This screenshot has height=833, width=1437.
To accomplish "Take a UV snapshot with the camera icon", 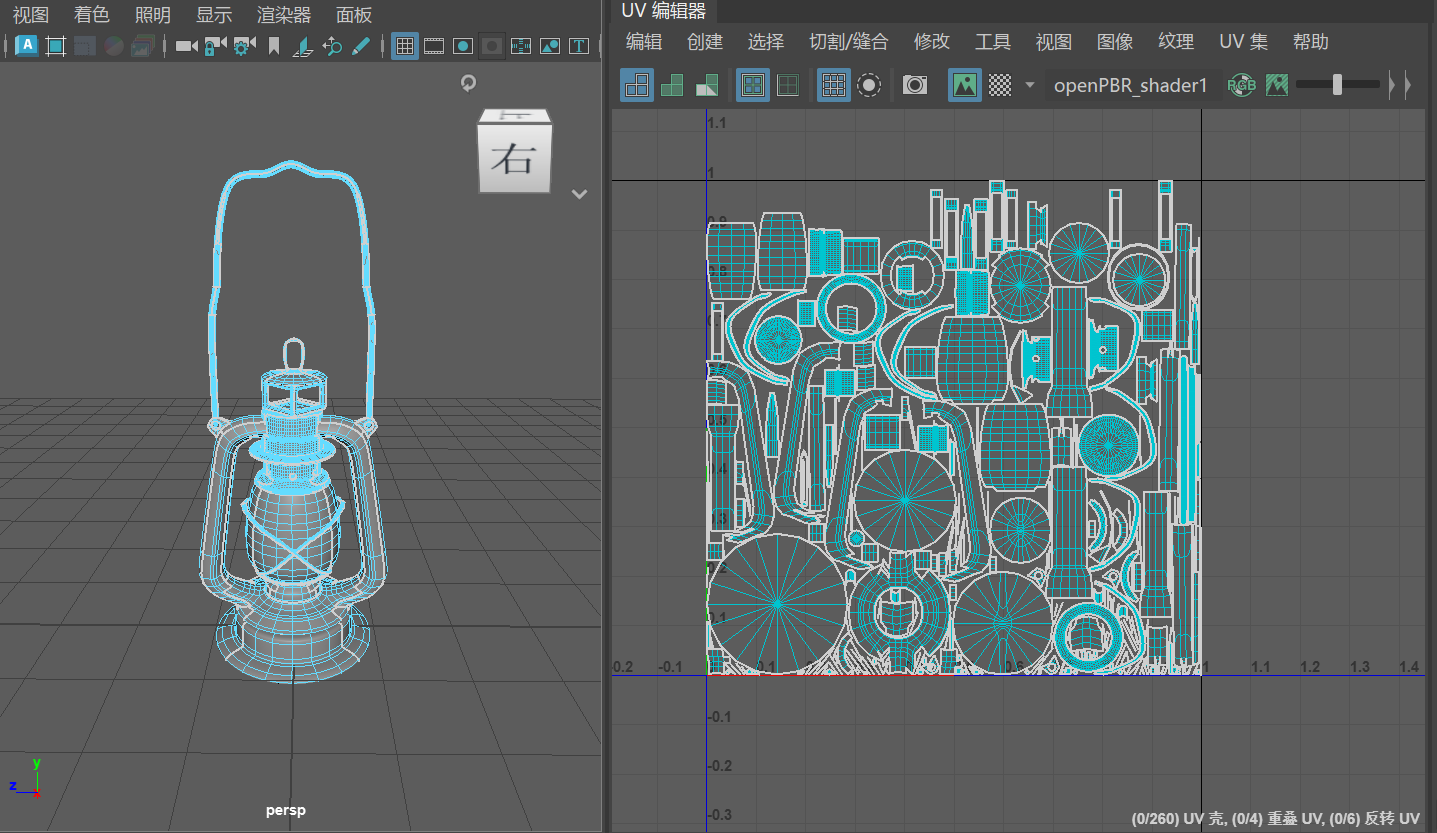I will 915,85.
